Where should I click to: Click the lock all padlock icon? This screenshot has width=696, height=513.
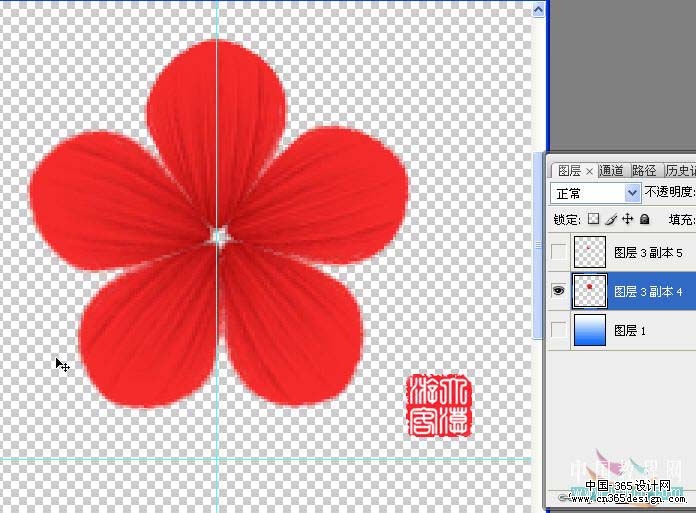click(645, 219)
